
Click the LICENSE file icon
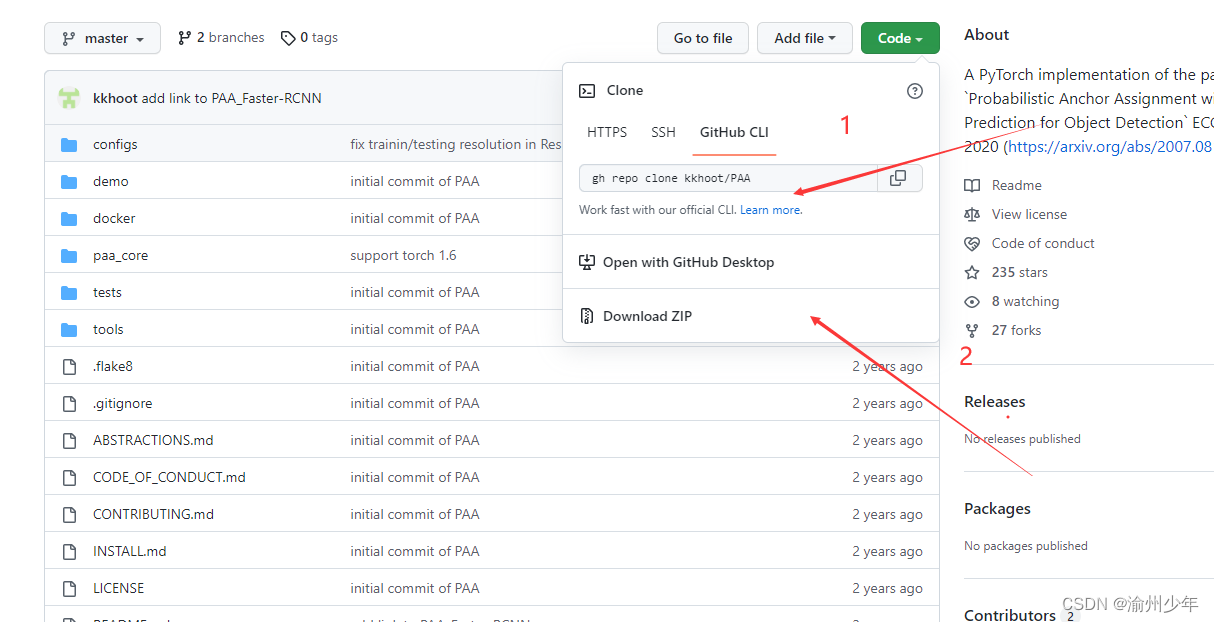69,589
